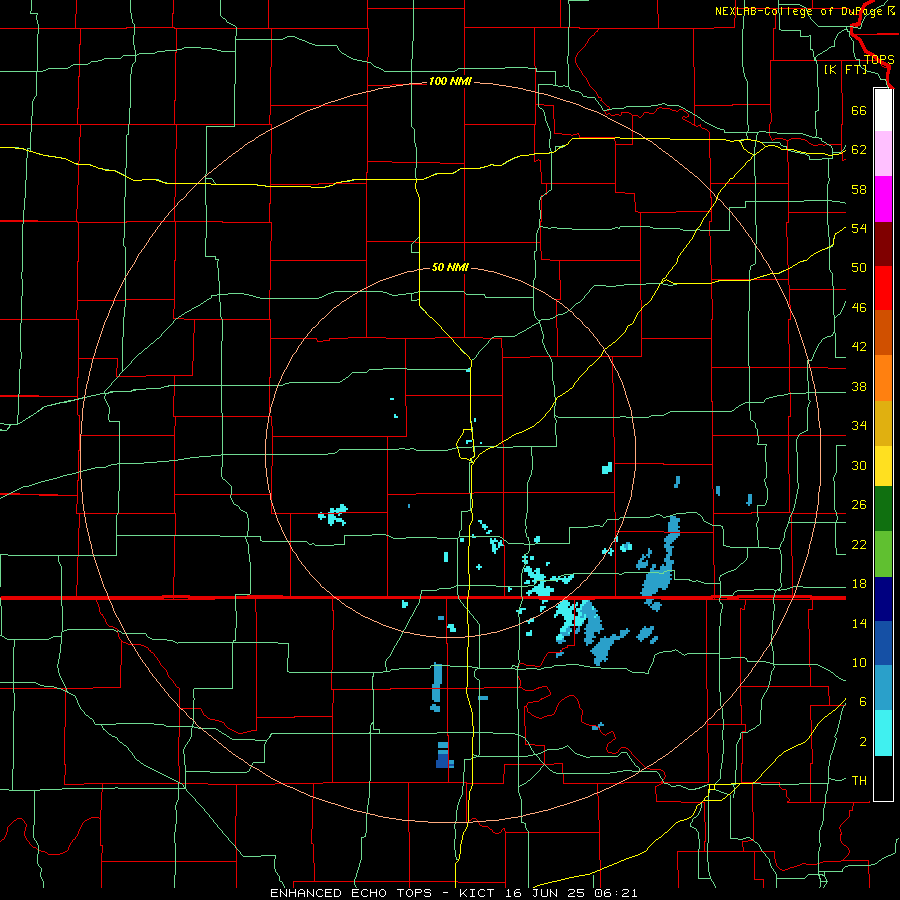Click the 100 NMI range ring label

[x=450, y=82]
